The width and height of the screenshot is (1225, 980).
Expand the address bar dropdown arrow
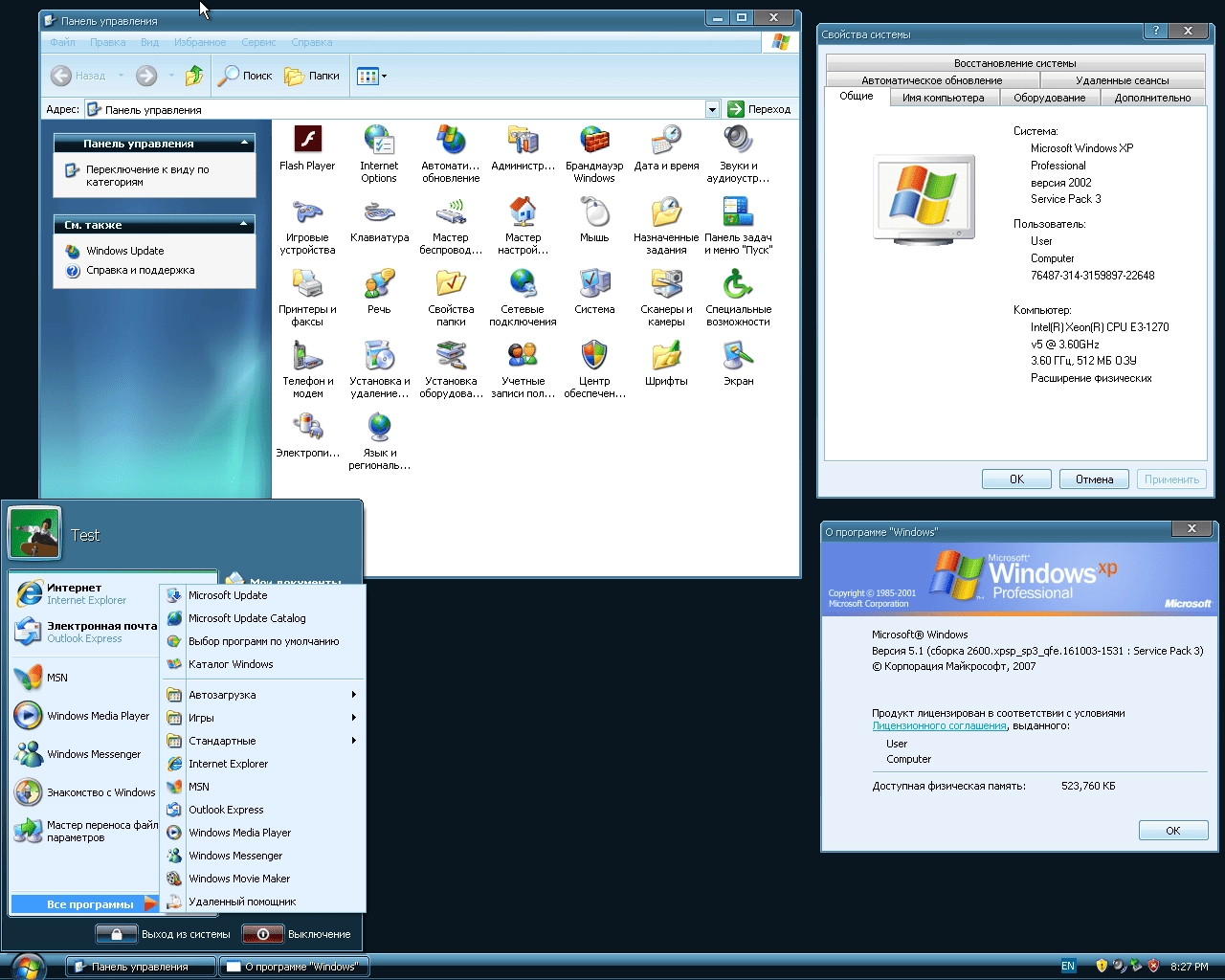click(712, 109)
